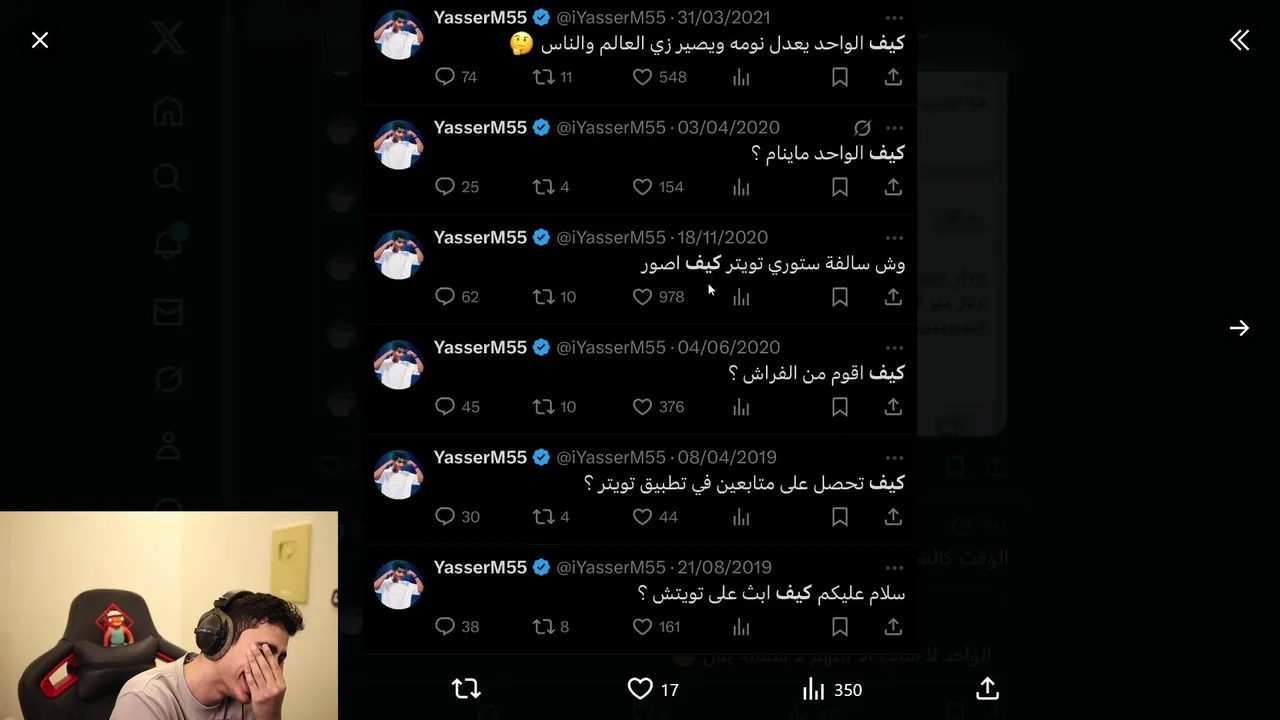
Task: Collapse the side panel with the double chevron
Action: coord(1239,40)
